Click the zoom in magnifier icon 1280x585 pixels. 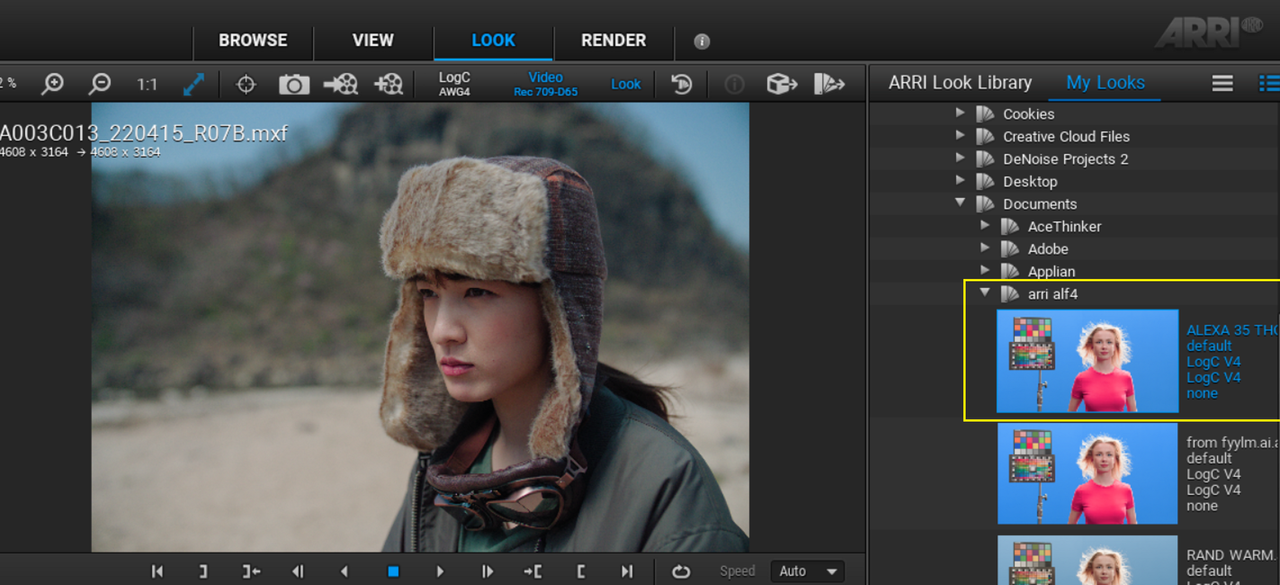(52, 84)
